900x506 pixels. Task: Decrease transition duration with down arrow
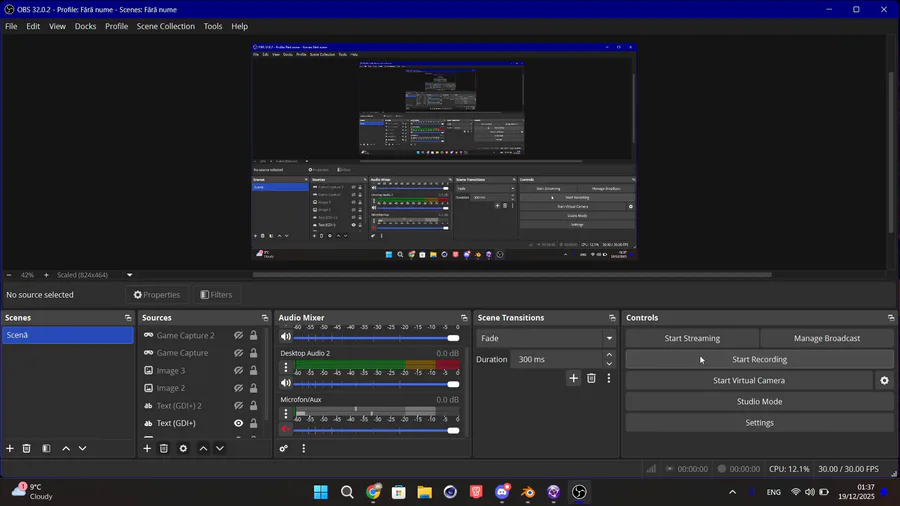point(609,364)
